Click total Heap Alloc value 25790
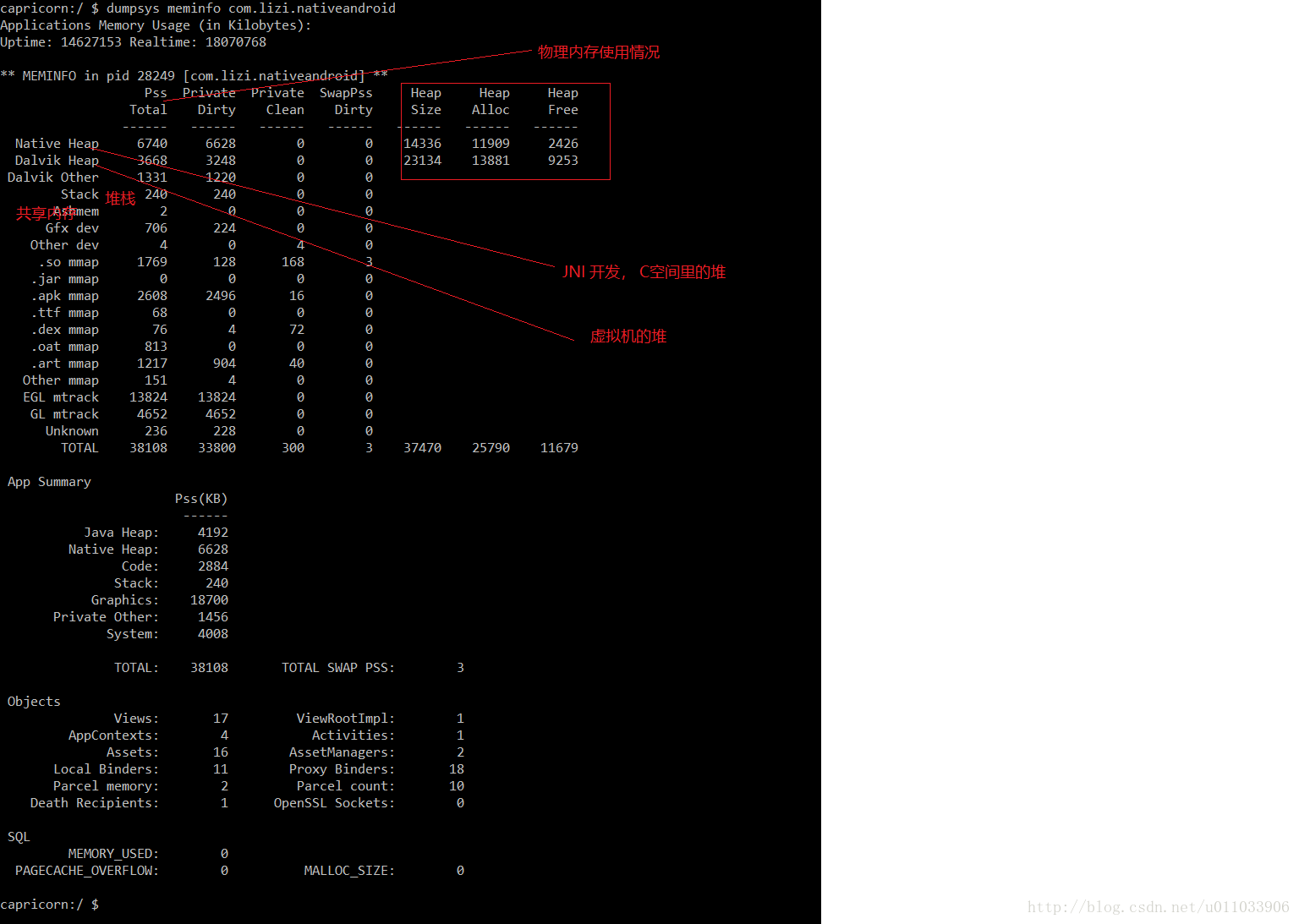Image resolution: width=1299 pixels, height=924 pixels. click(491, 448)
